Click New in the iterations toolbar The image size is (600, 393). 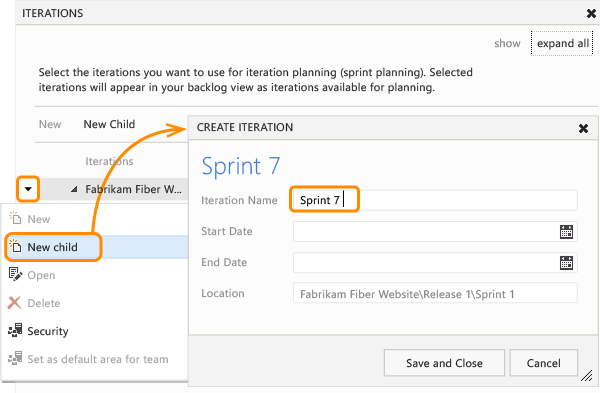click(50, 124)
